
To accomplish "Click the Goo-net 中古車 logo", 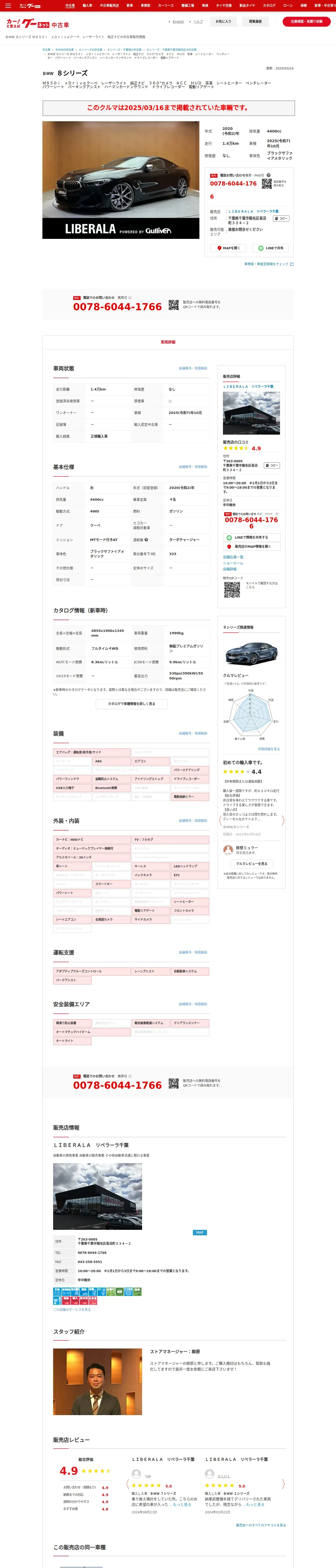I will coord(38,24).
